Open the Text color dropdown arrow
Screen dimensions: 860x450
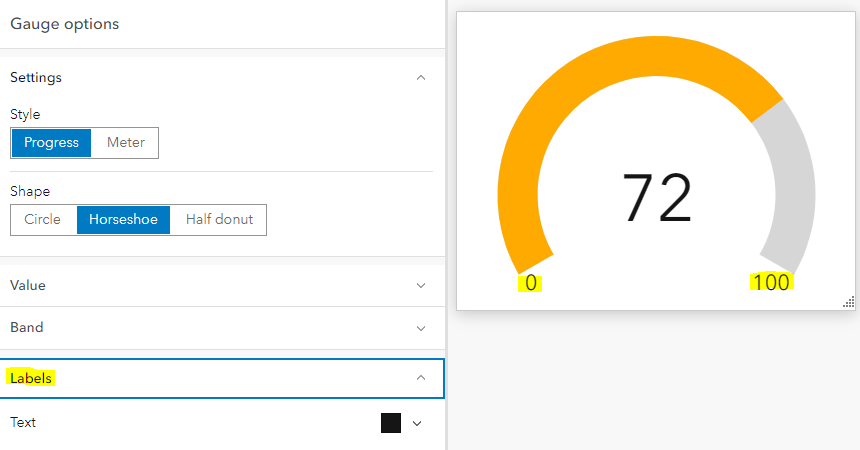tap(417, 423)
